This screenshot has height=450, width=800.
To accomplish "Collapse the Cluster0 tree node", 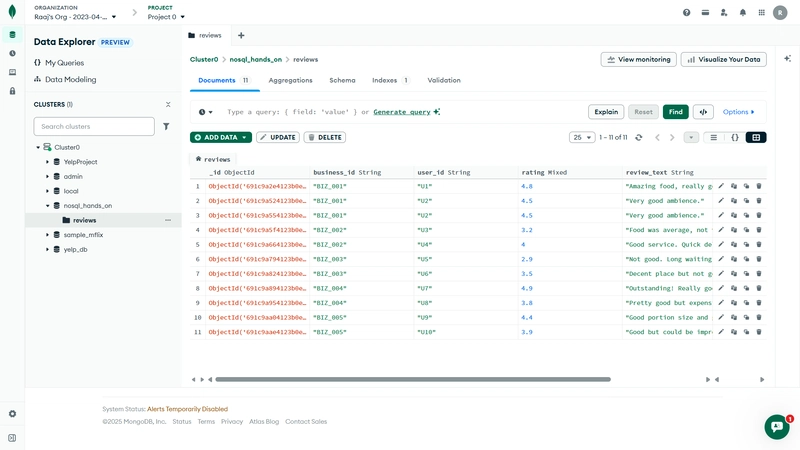I will pyautogui.click(x=38, y=147).
